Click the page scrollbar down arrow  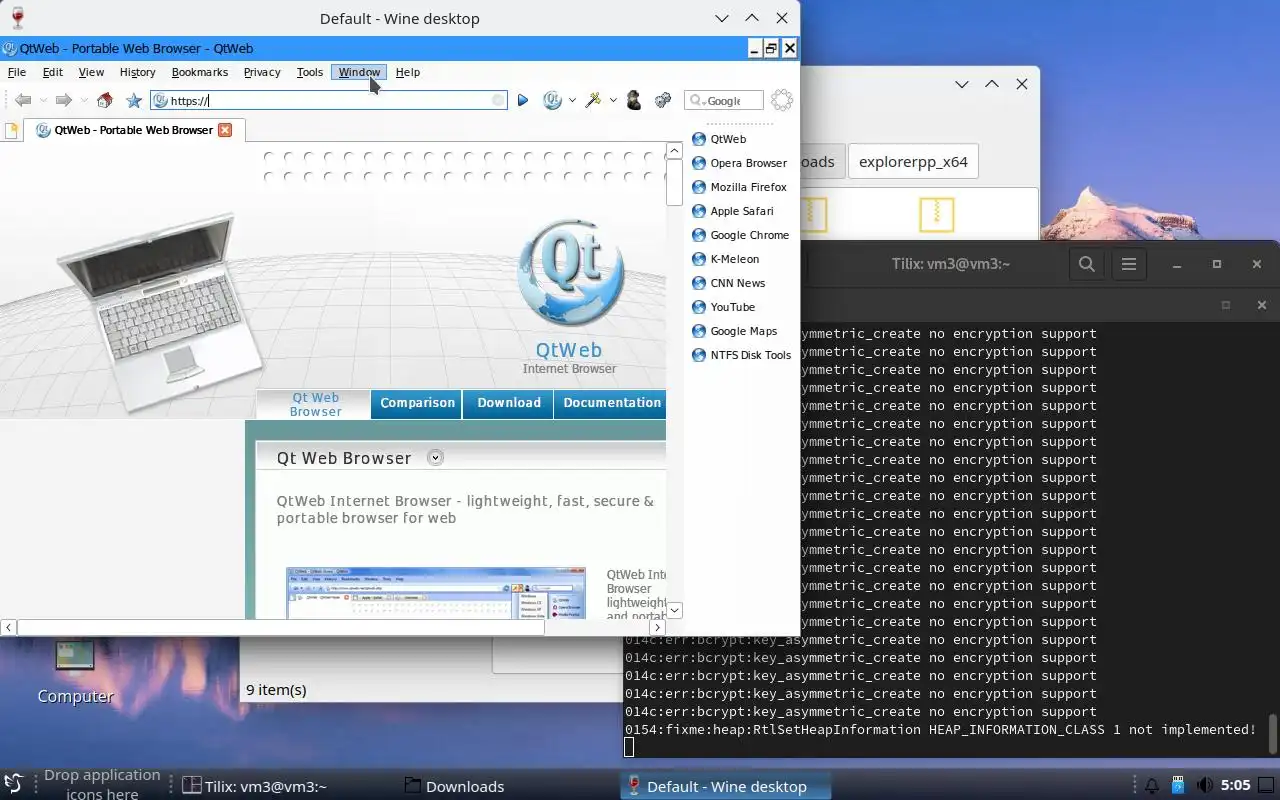pyautogui.click(x=674, y=610)
